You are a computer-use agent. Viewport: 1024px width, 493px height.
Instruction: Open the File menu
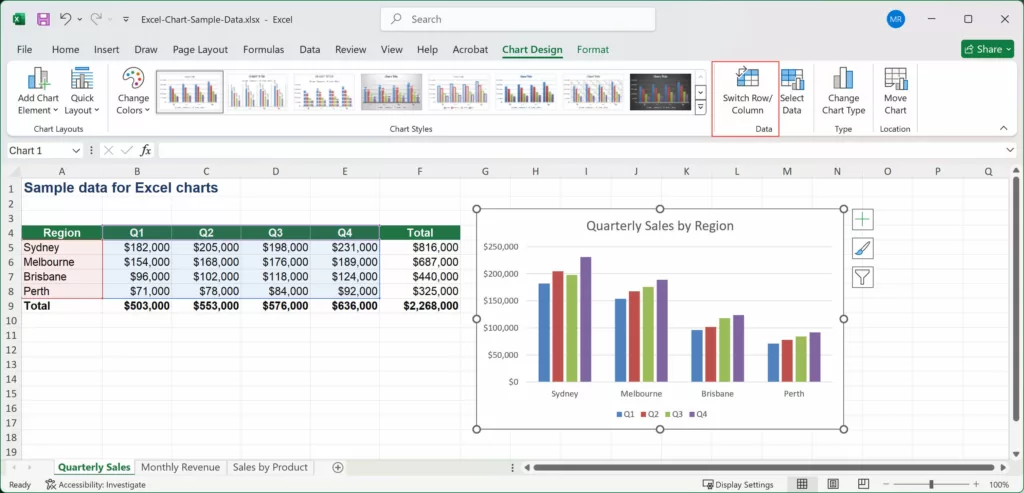tap(24, 50)
